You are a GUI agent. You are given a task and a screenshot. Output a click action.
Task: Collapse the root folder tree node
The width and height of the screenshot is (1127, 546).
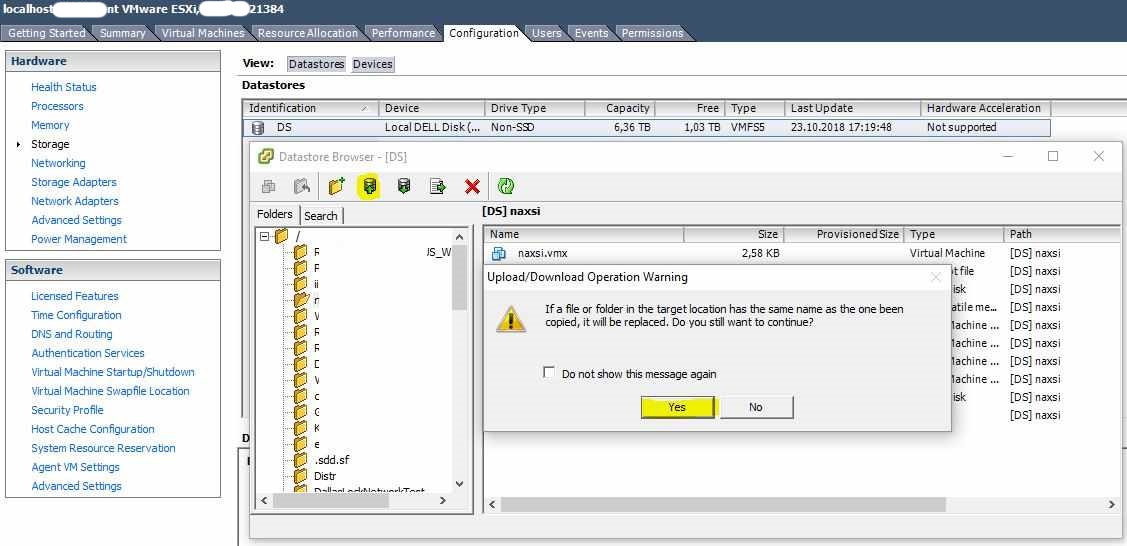pyautogui.click(x=264, y=236)
